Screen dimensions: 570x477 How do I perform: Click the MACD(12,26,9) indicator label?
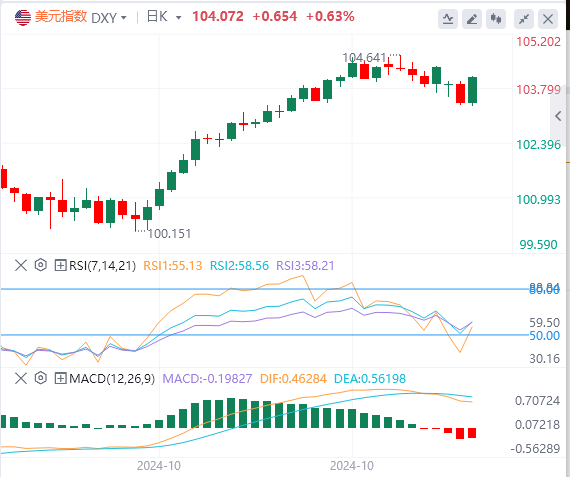point(112,378)
